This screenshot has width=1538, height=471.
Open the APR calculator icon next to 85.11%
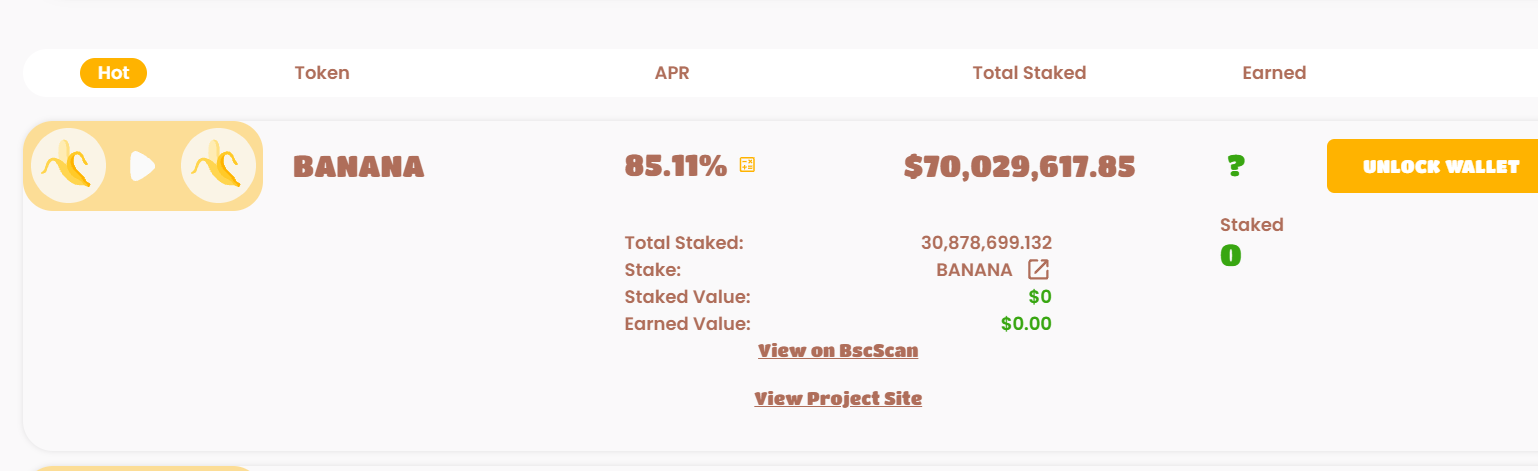(747, 165)
